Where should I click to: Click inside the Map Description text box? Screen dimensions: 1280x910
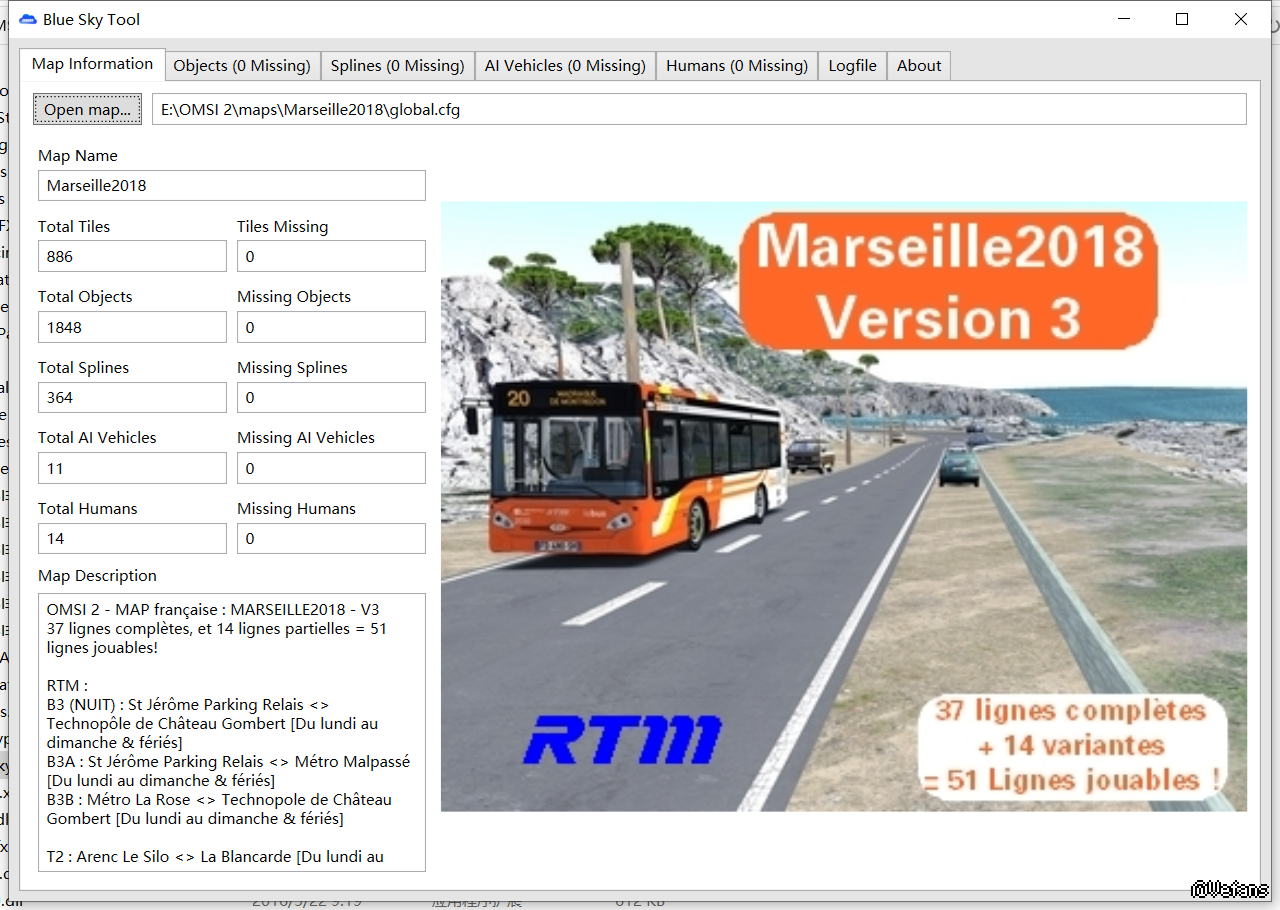click(232, 732)
